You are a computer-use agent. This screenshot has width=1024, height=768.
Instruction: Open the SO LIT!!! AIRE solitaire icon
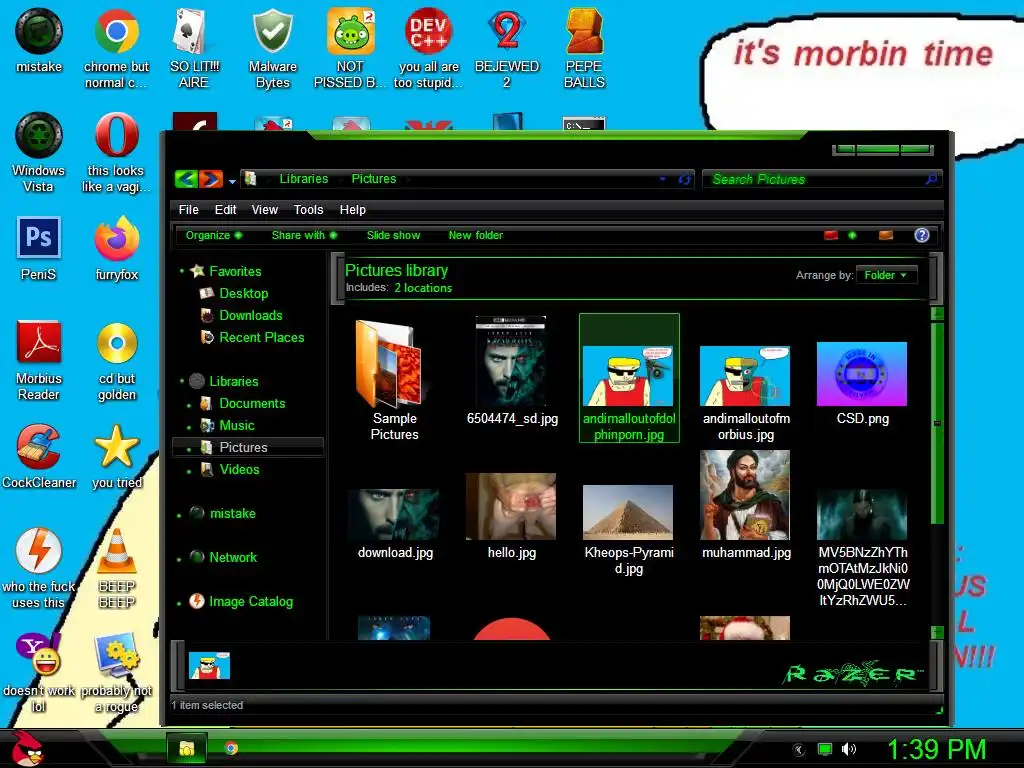[x=194, y=49]
